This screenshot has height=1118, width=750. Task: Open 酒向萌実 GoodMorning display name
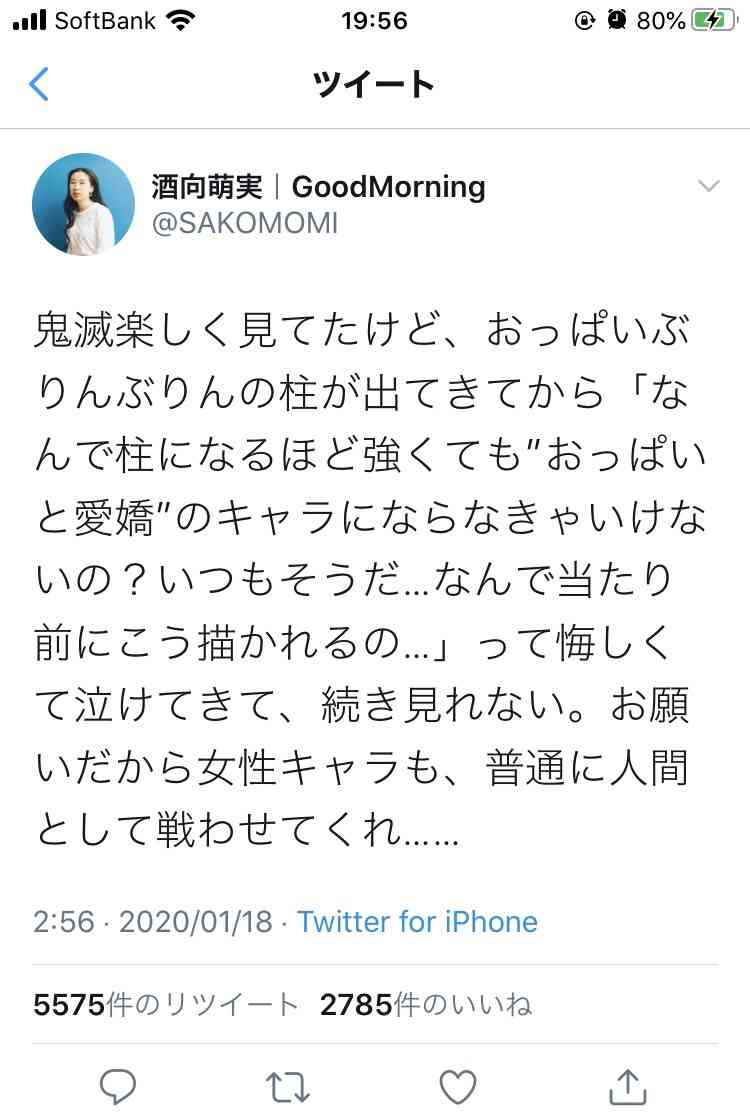click(x=319, y=187)
